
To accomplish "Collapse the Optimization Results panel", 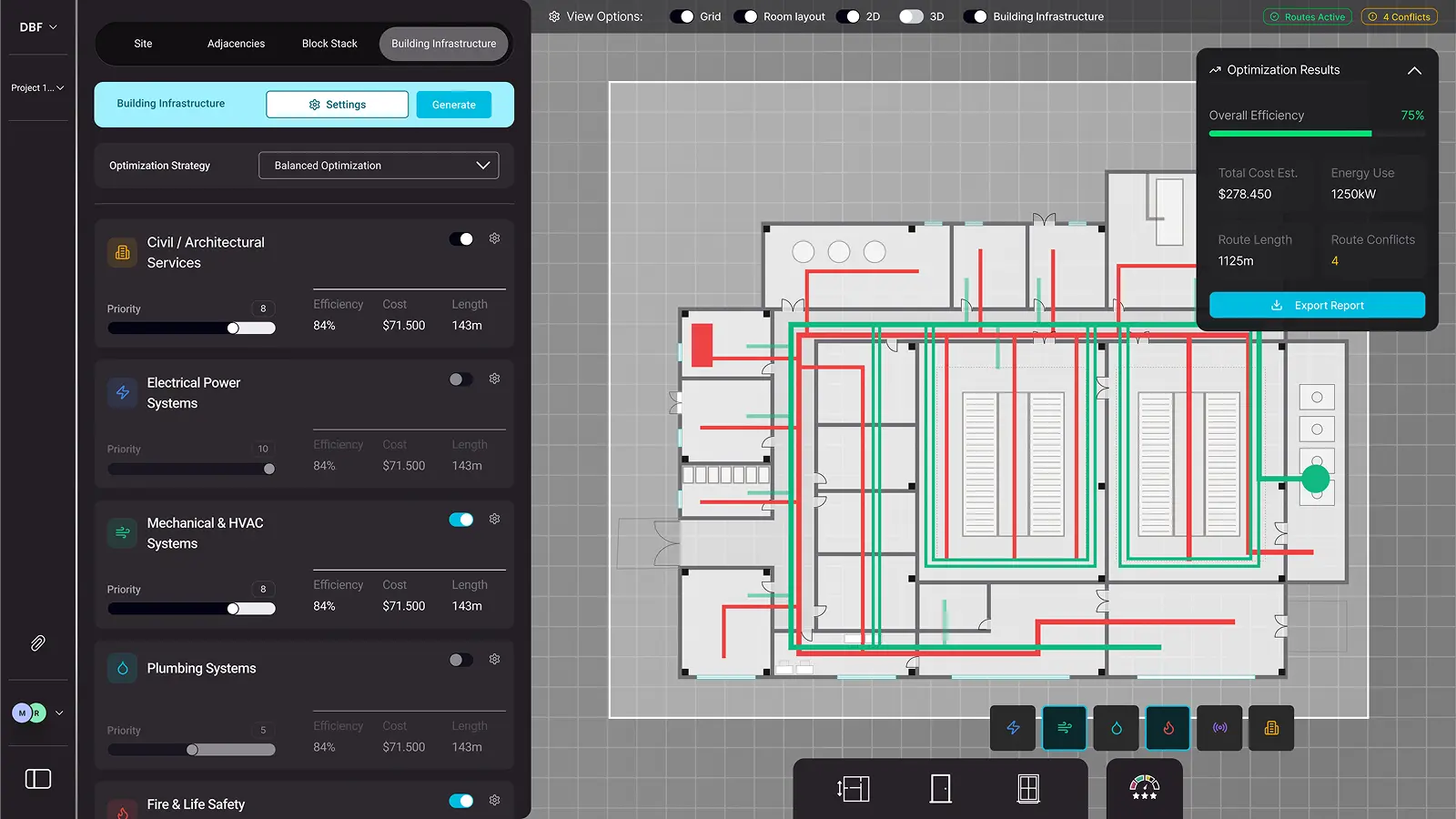I will click(x=1414, y=70).
